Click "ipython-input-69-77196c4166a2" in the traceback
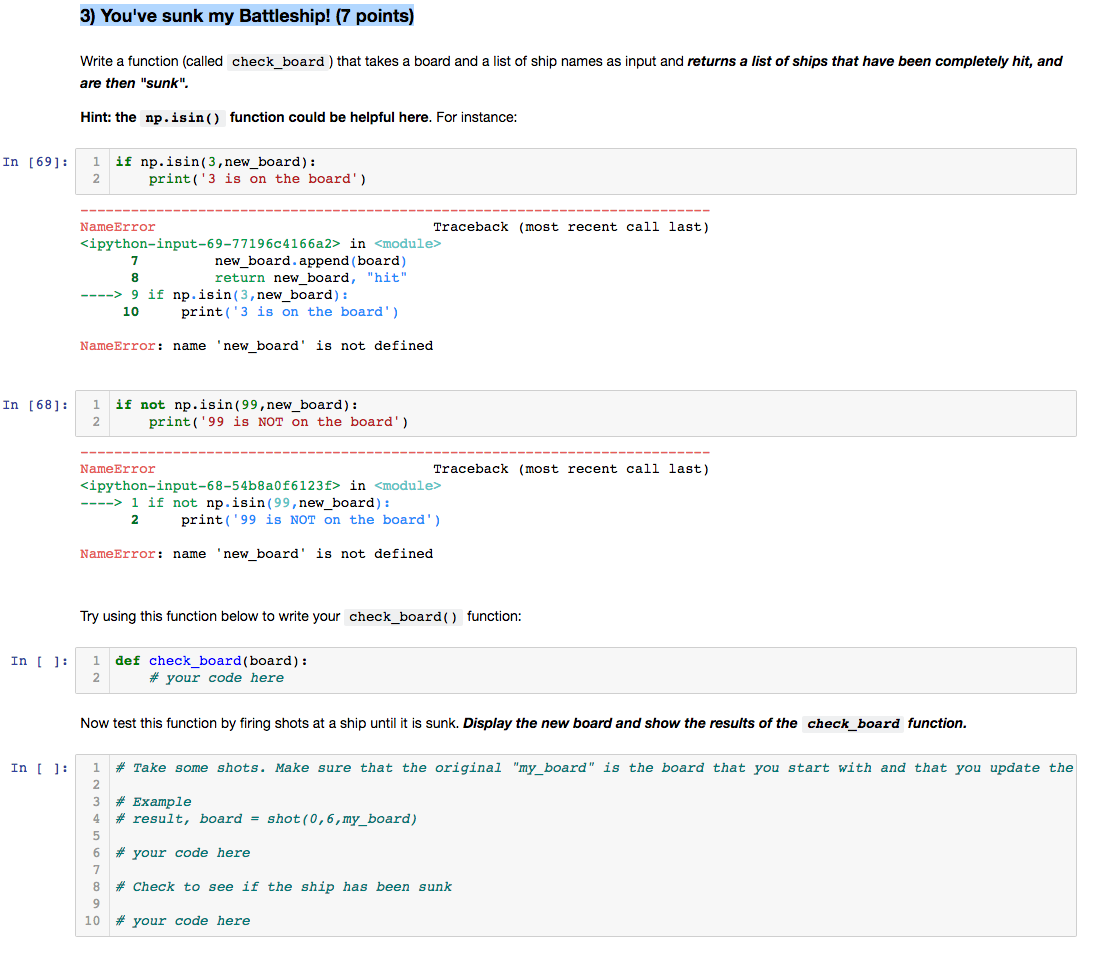 [x=210, y=244]
